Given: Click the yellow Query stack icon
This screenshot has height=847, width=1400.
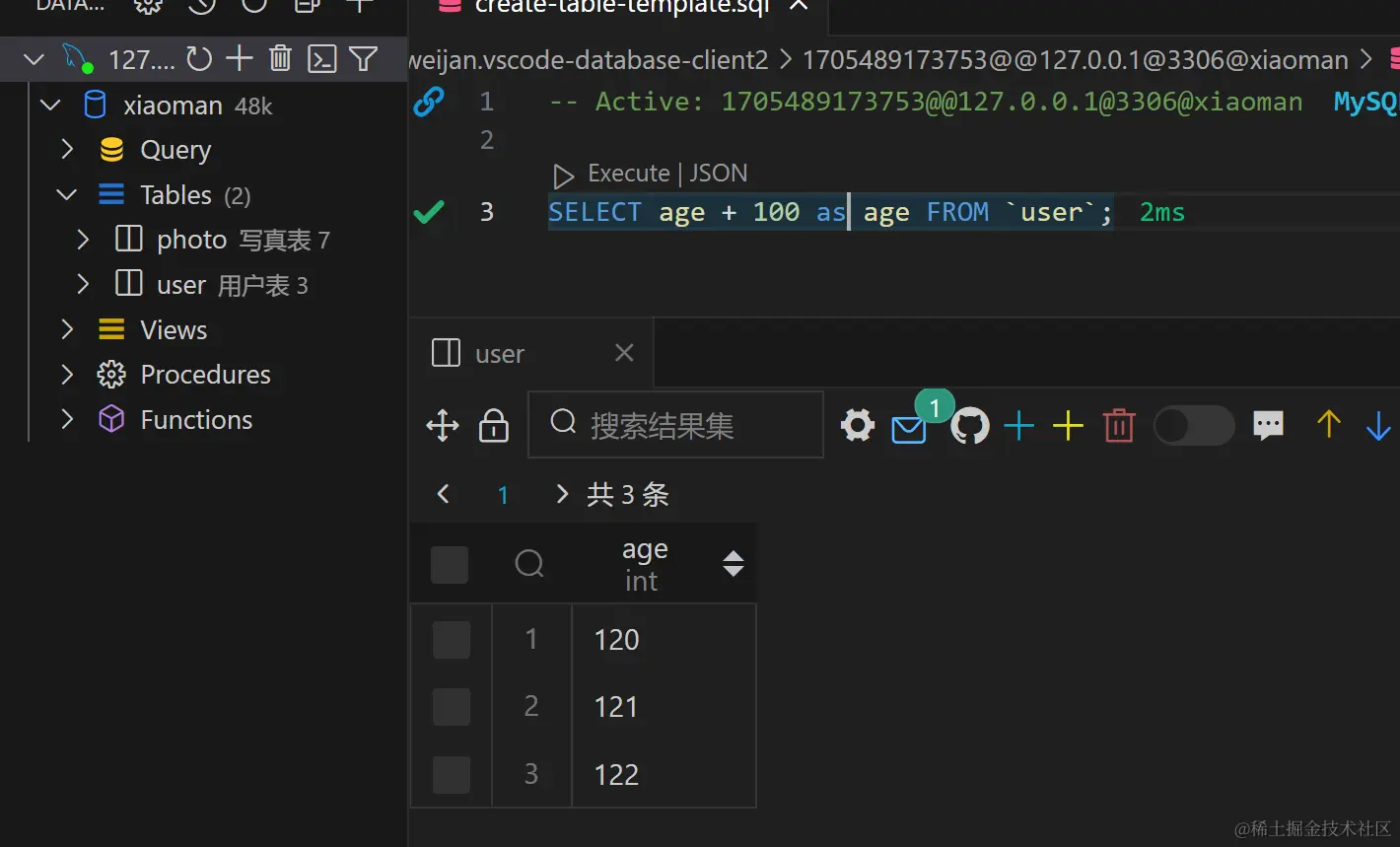Looking at the screenshot, I should click(111, 150).
